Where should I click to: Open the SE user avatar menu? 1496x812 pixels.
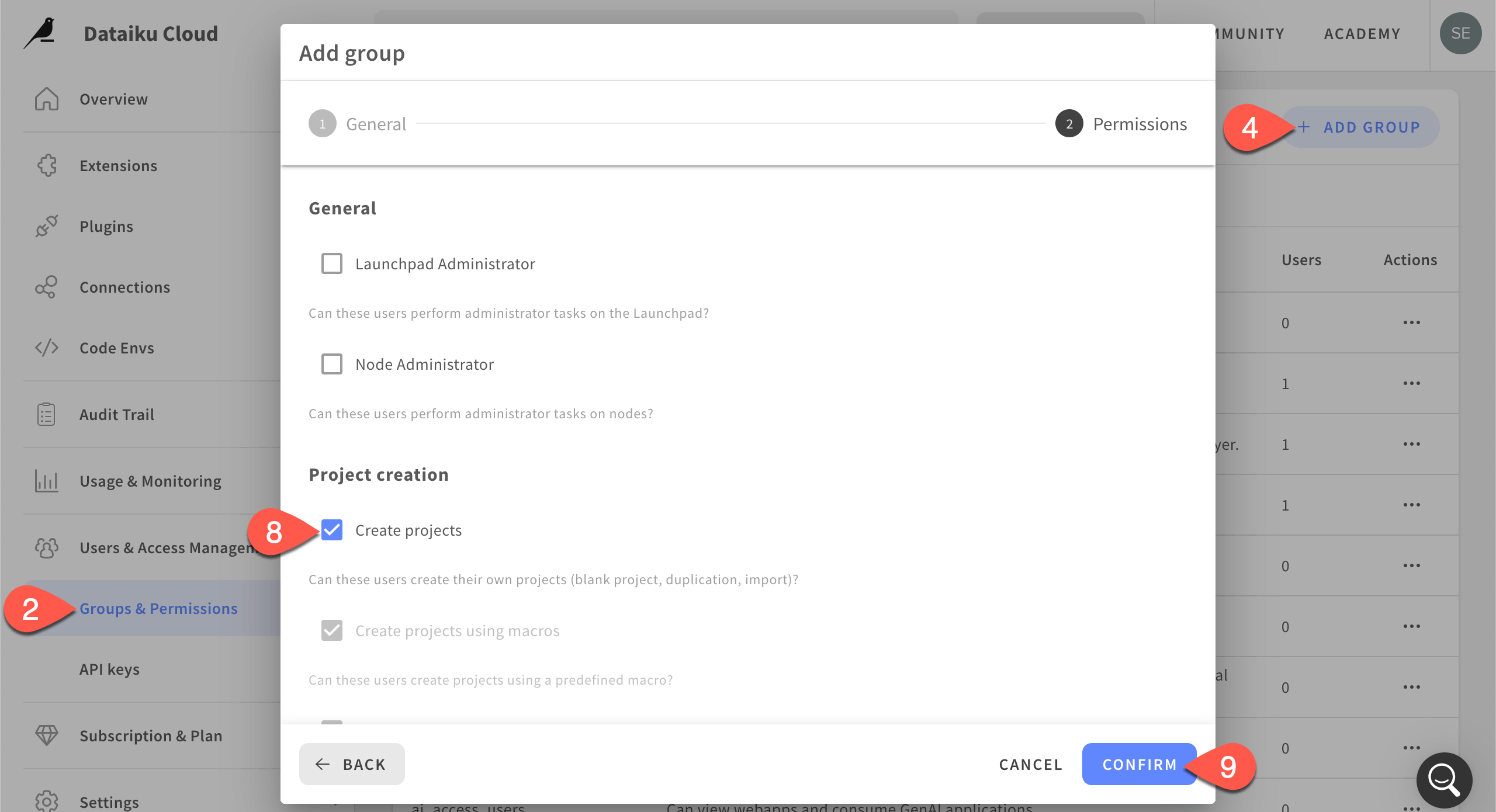[x=1460, y=33]
